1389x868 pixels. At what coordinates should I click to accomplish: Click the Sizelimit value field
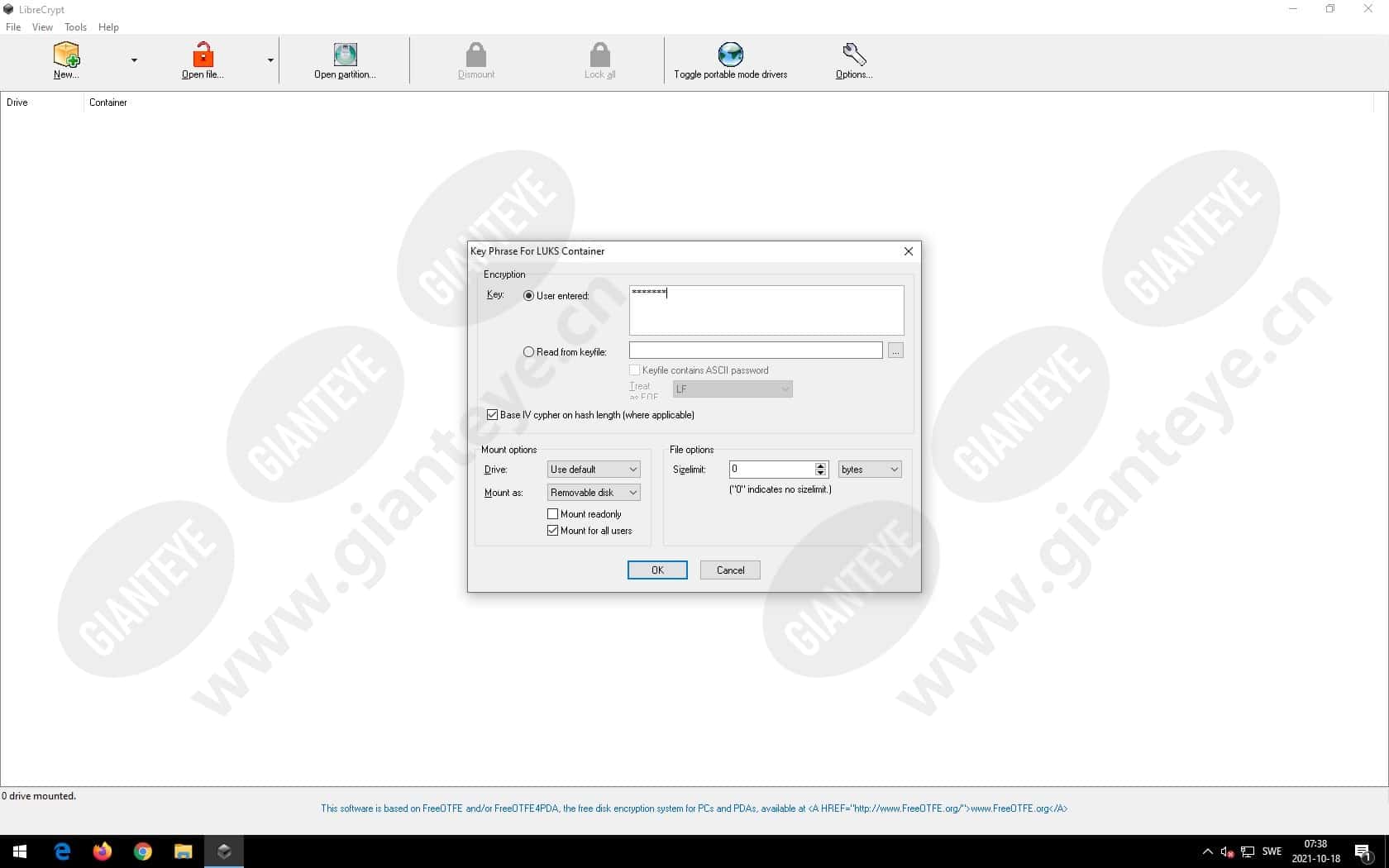(772, 470)
